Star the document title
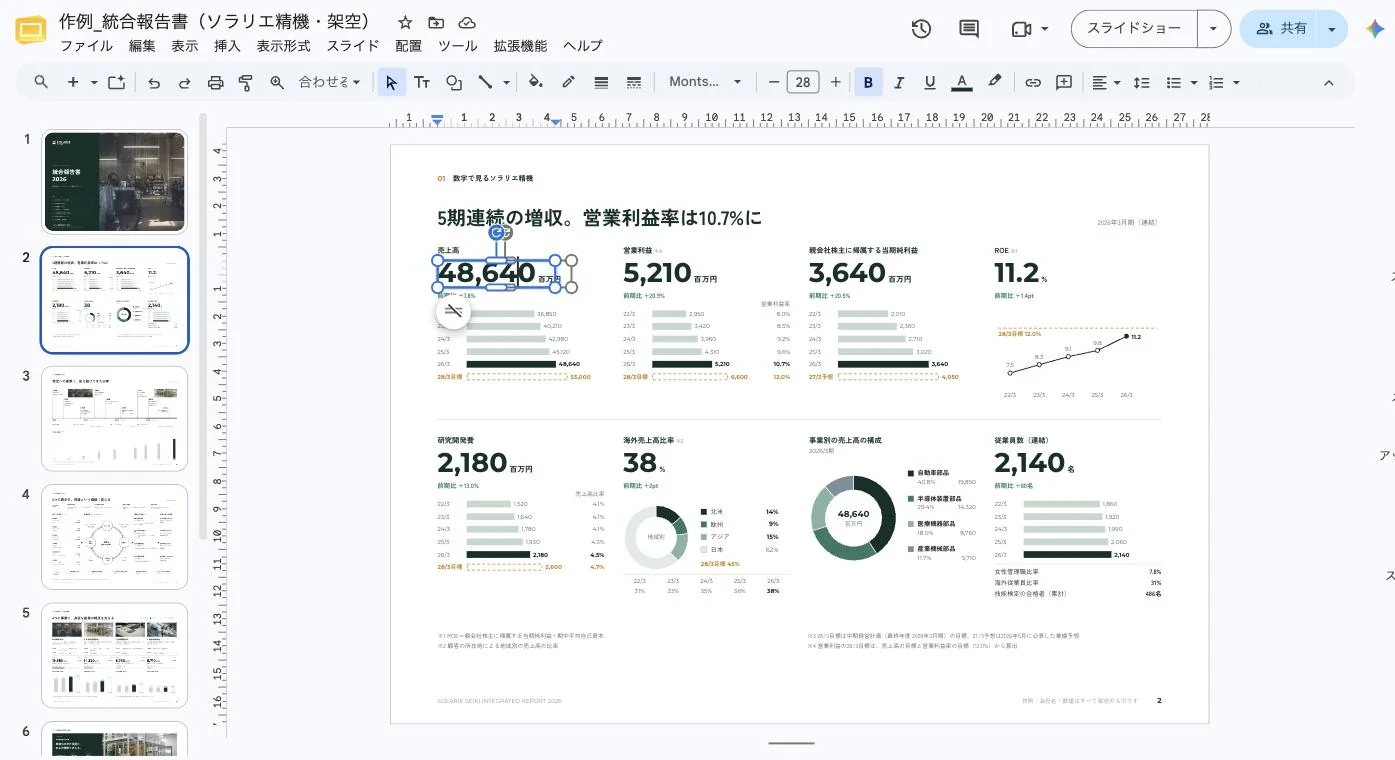1395x760 pixels. coord(405,22)
